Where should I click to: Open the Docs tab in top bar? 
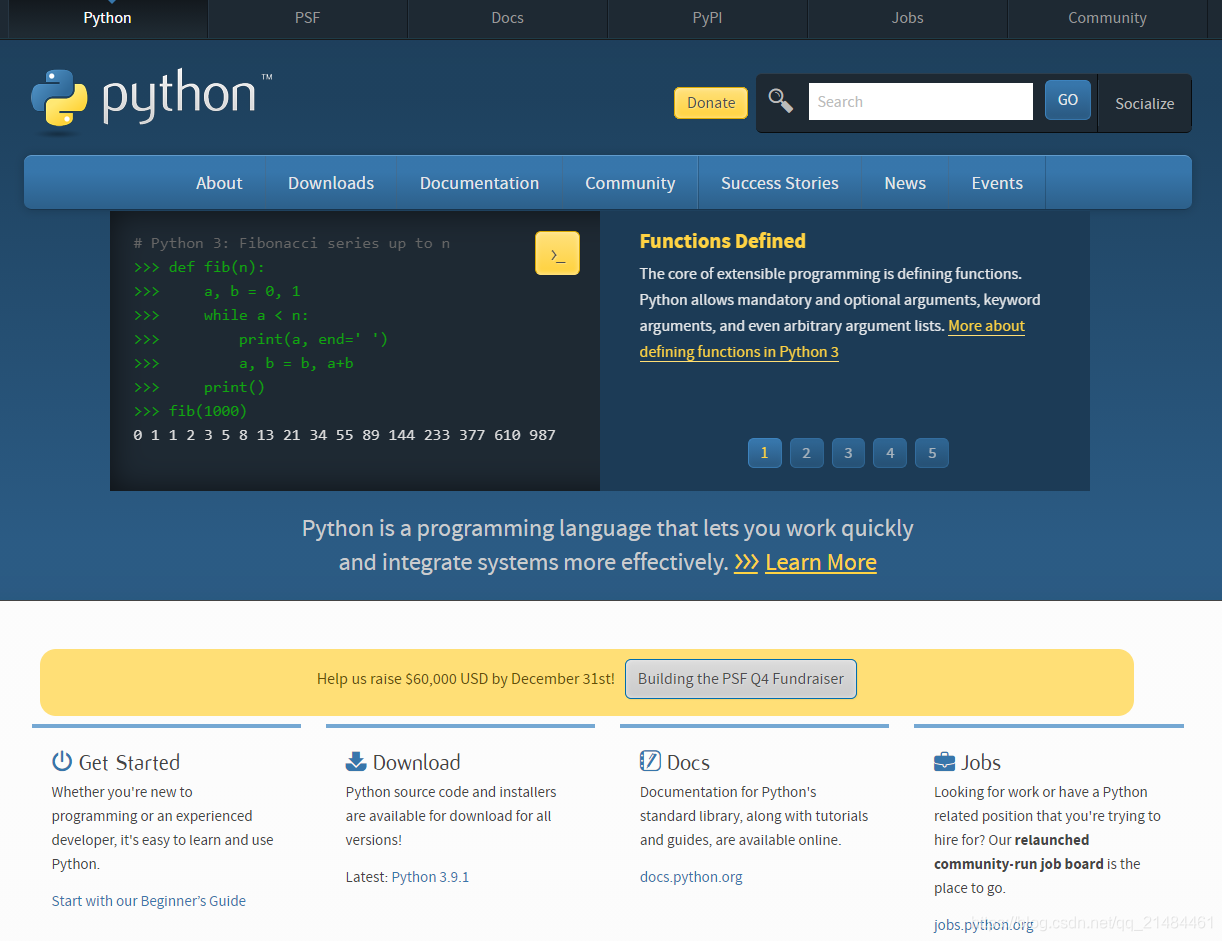click(507, 18)
